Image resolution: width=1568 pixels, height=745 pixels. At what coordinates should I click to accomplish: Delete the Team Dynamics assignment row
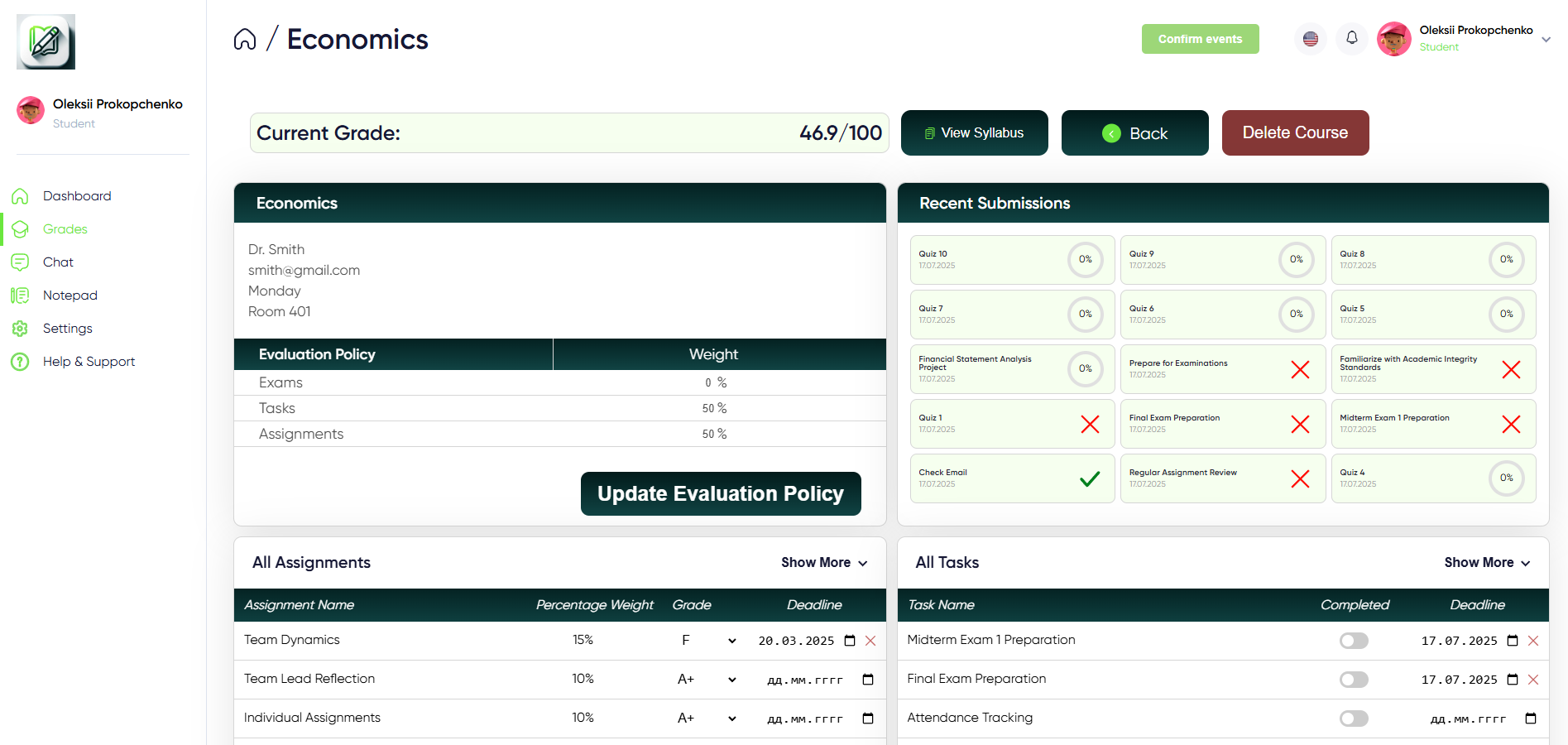point(870,641)
